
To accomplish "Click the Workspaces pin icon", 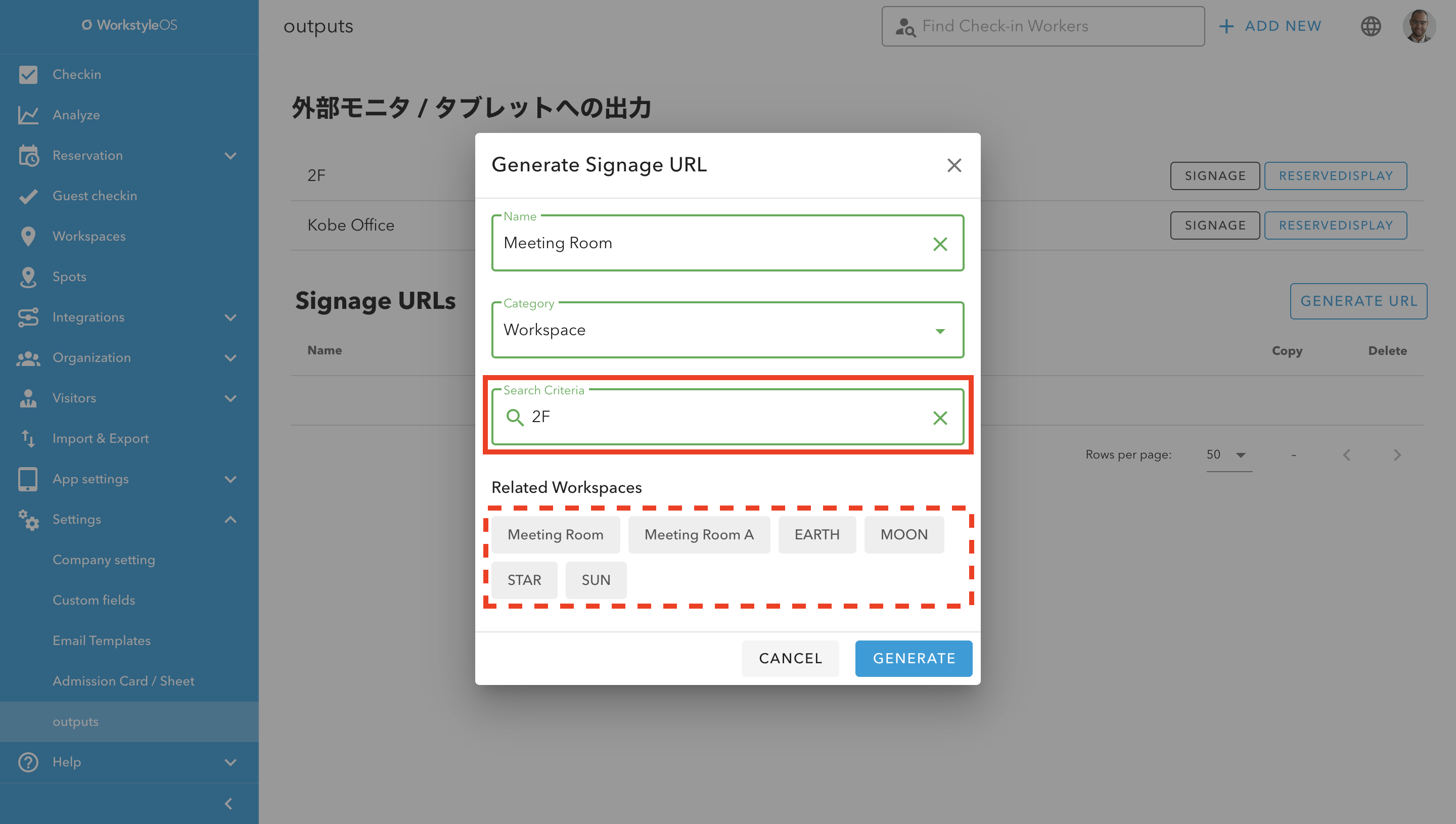I will [x=28, y=236].
